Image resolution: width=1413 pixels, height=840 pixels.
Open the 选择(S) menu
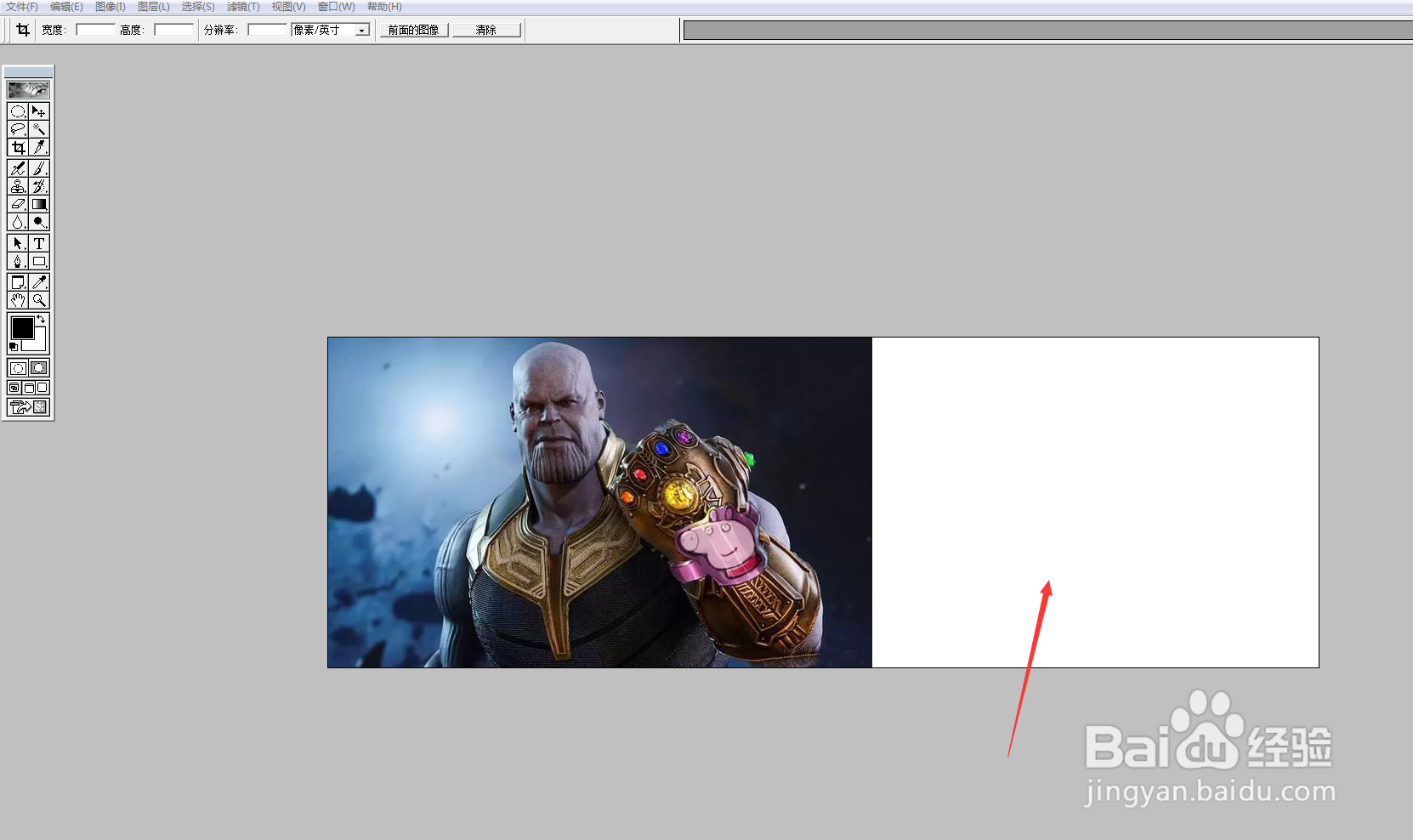(198, 7)
